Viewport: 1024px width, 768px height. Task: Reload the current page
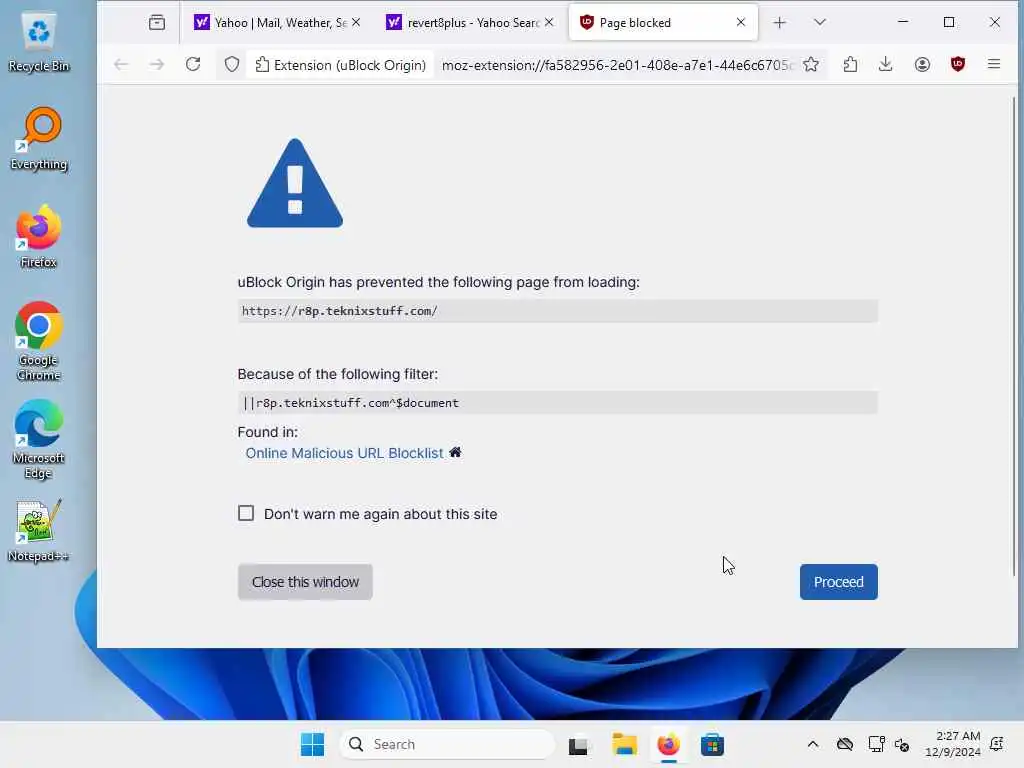[x=193, y=64]
